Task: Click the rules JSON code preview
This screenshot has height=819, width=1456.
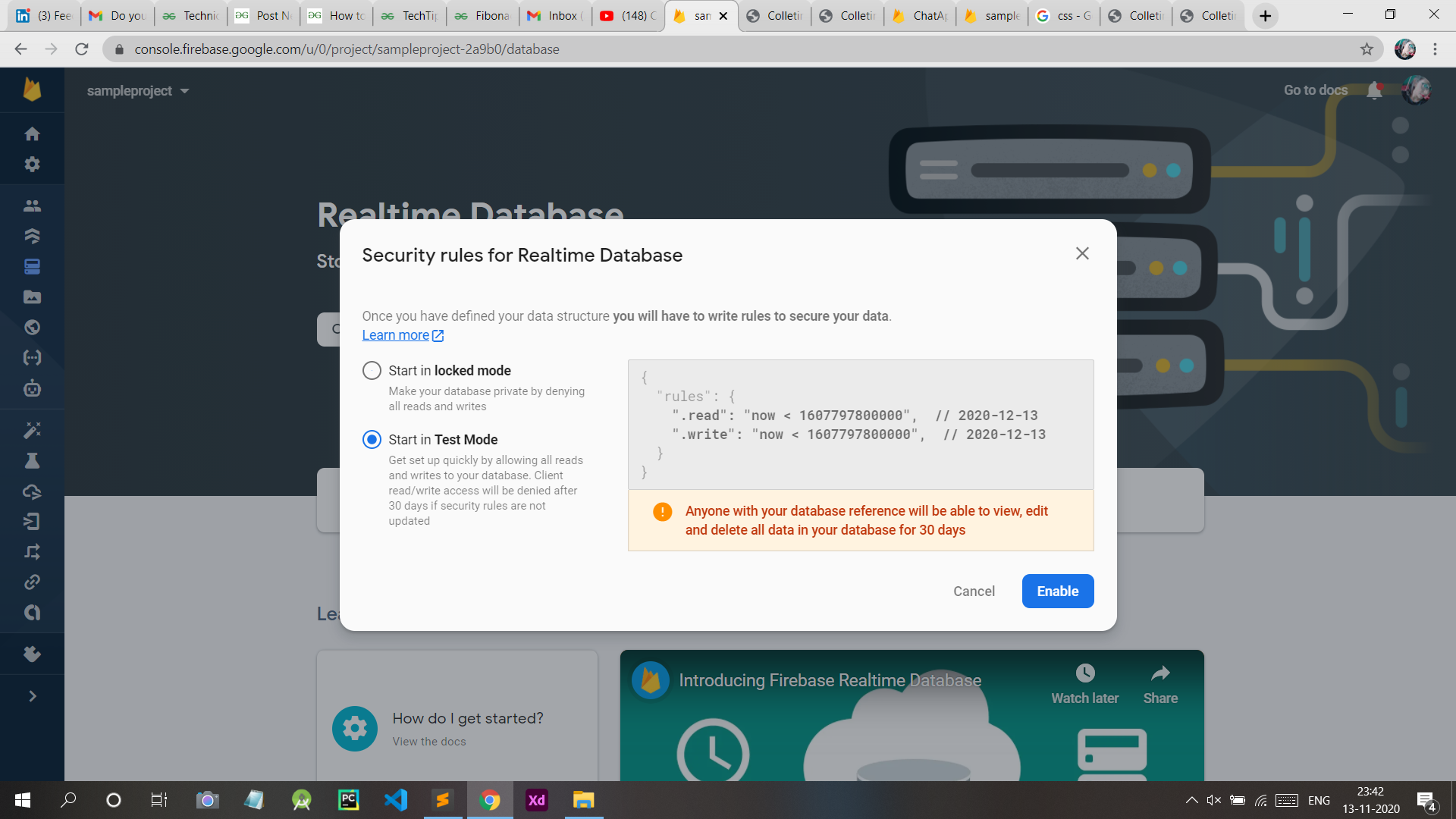Action: pos(861,425)
